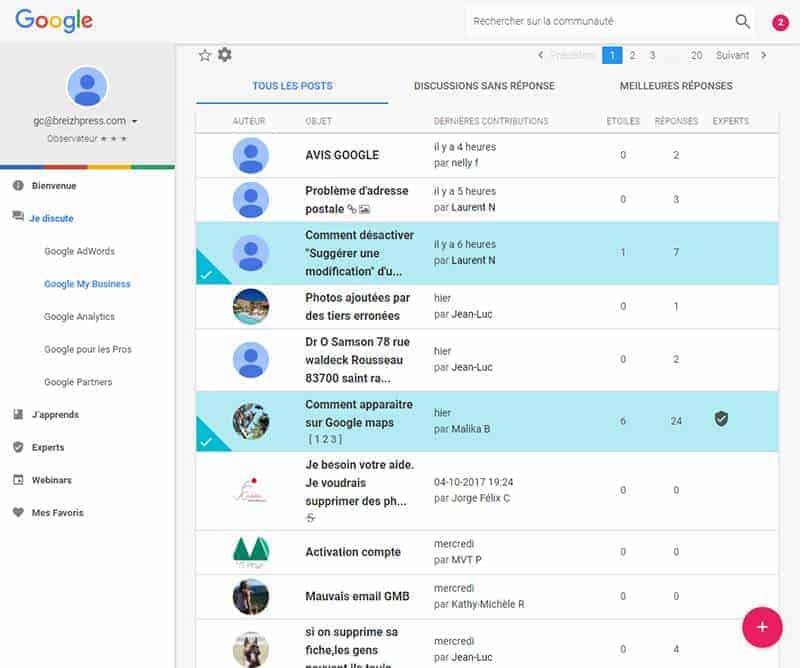Click the search magnifier icon
Image resolution: width=800 pixels, height=668 pixels.
click(742, 21)
